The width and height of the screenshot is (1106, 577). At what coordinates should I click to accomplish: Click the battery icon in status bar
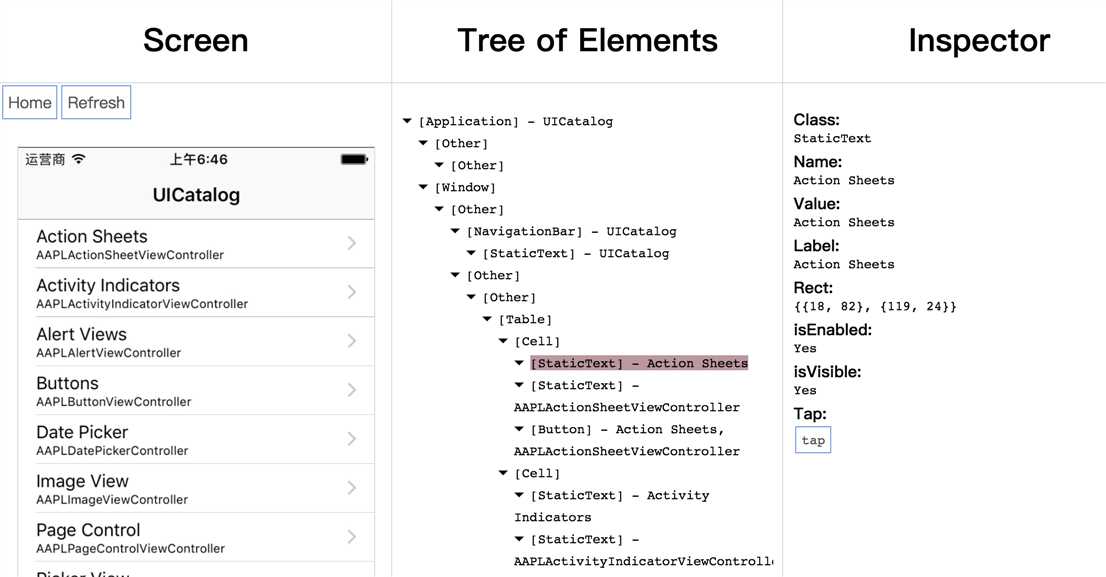pyautogui.click(x=354, y=159)
